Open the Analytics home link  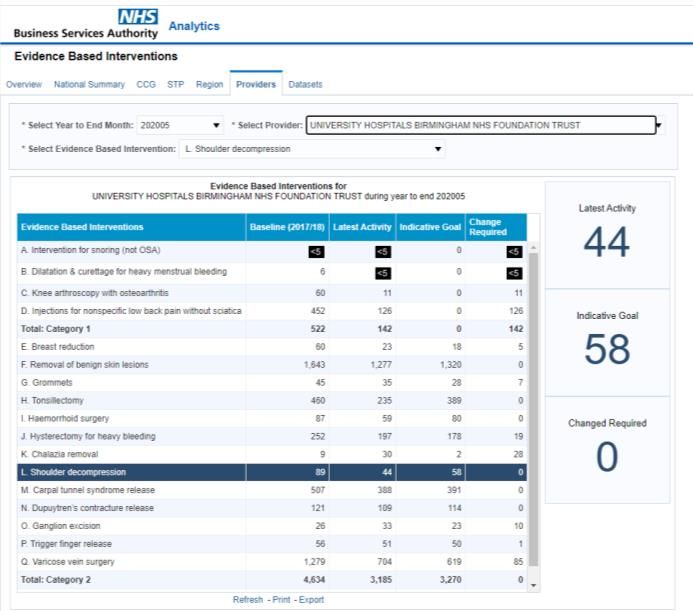194,26
